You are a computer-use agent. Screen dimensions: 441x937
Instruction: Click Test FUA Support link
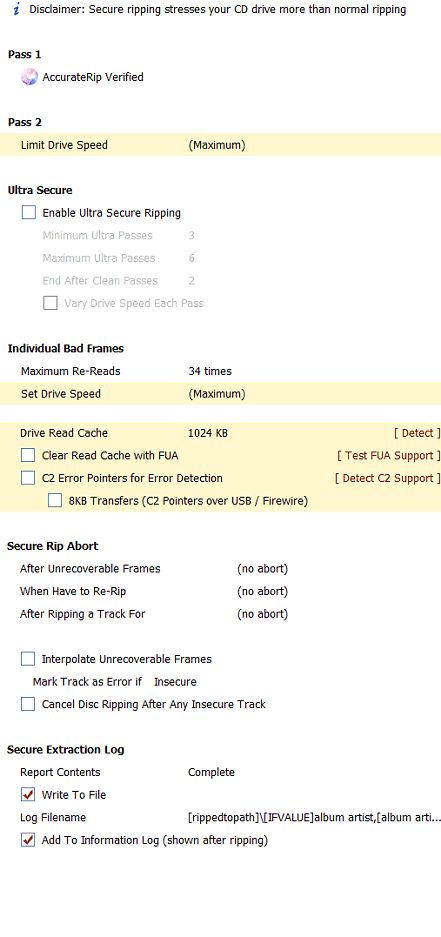[389, 455]
